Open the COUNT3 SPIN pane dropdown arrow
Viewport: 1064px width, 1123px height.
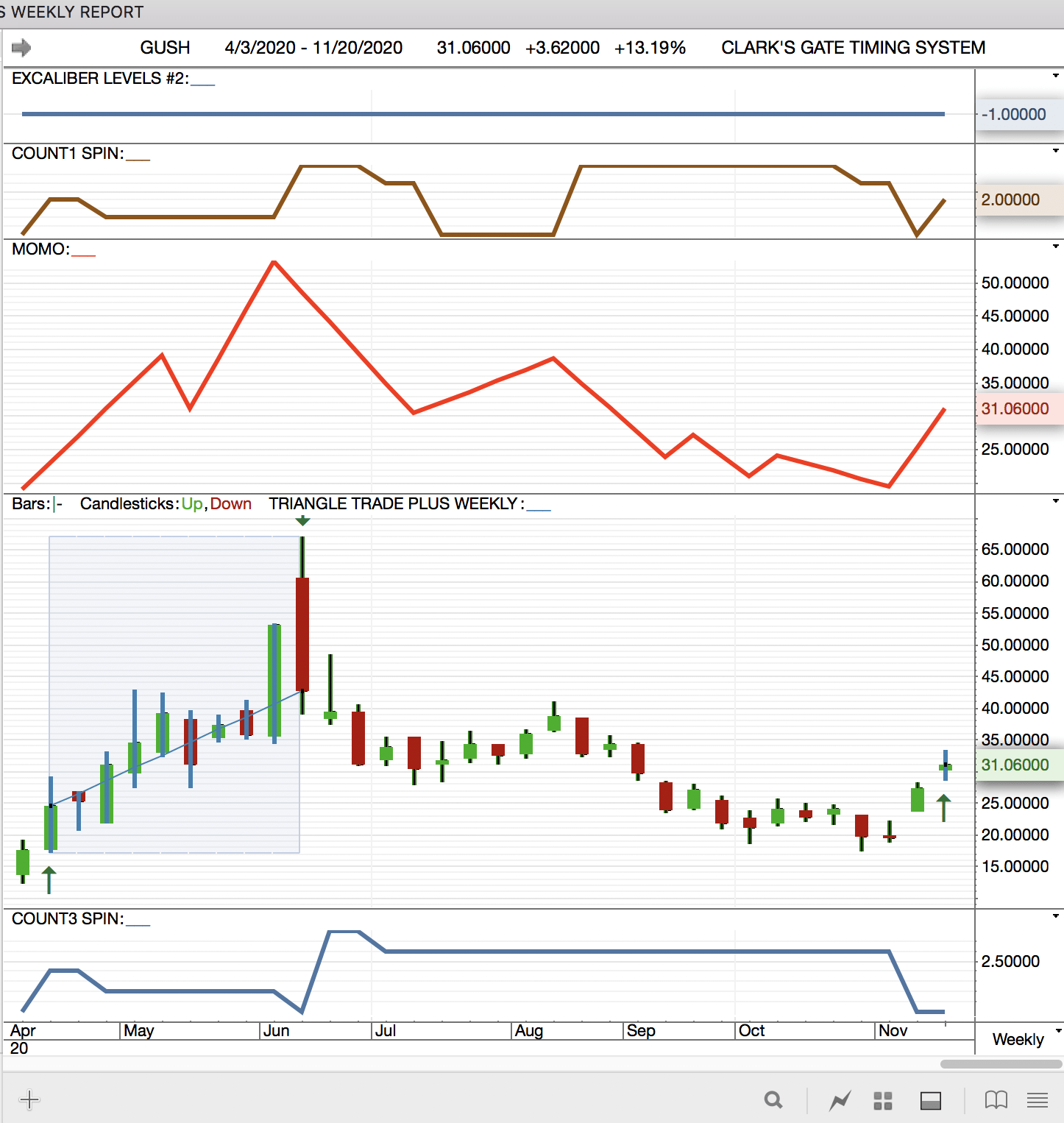pos(1056,916)
